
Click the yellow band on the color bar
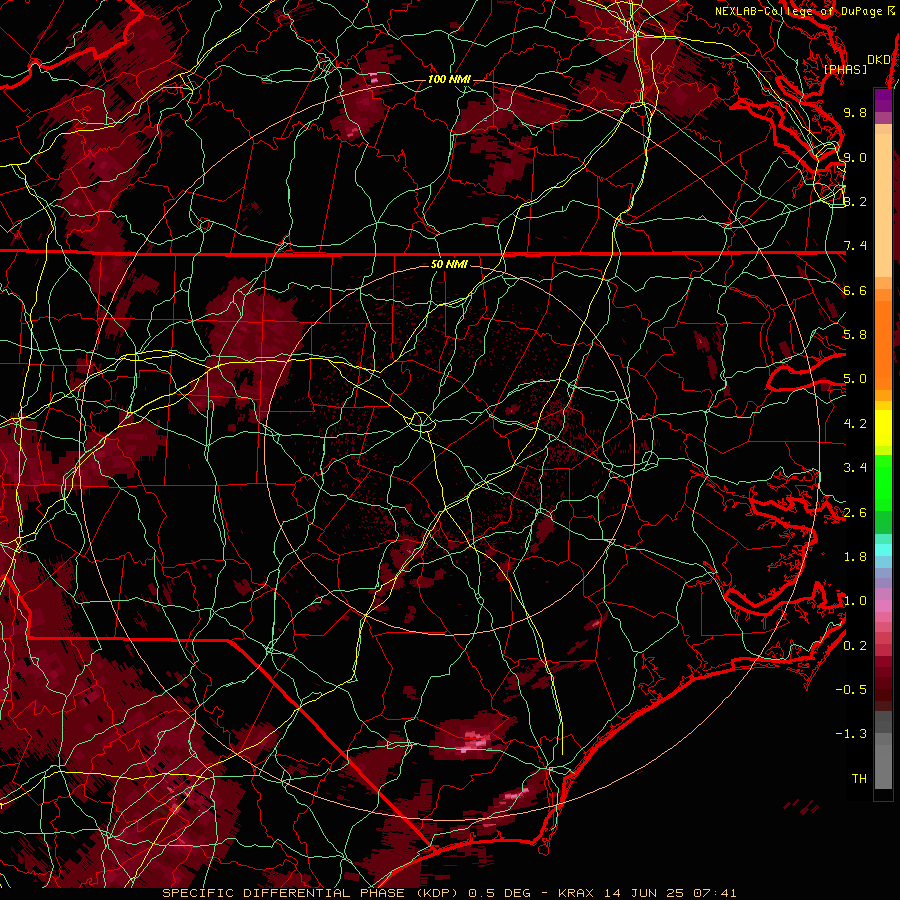(883, 428)
